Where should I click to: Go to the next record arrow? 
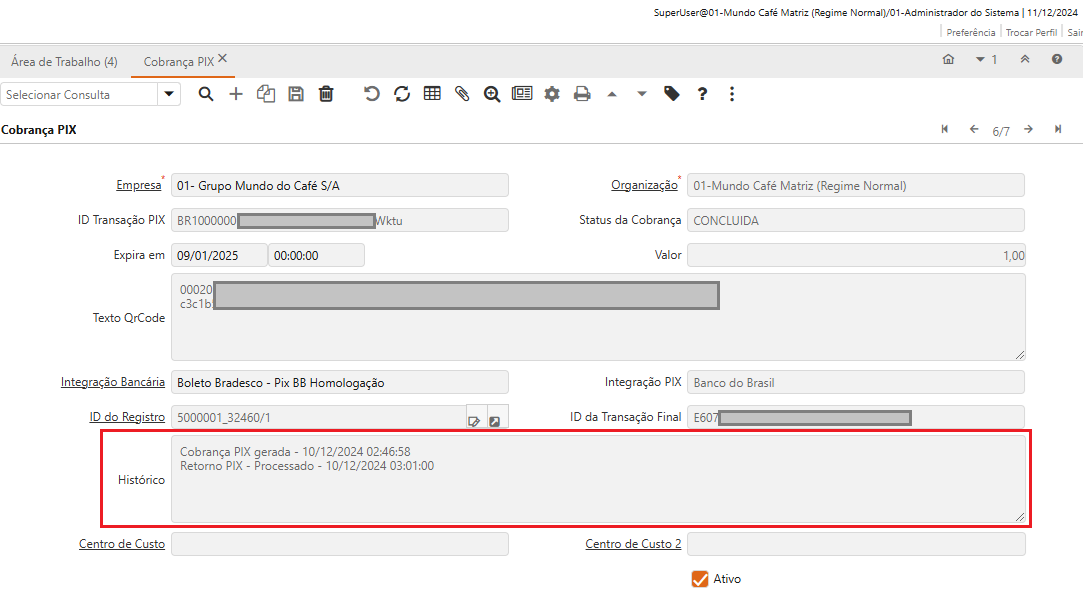1028,130
